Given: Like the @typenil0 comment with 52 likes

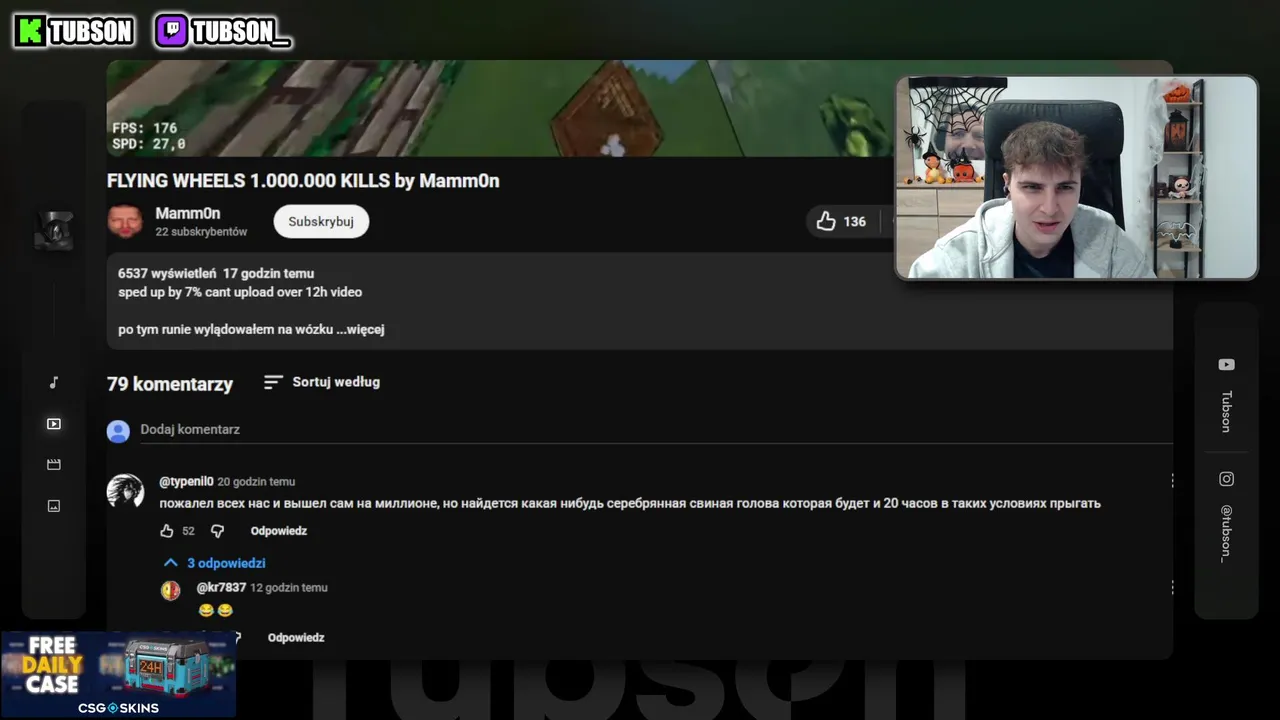Looking at the screenshot, I should click(x=167, y=531).
